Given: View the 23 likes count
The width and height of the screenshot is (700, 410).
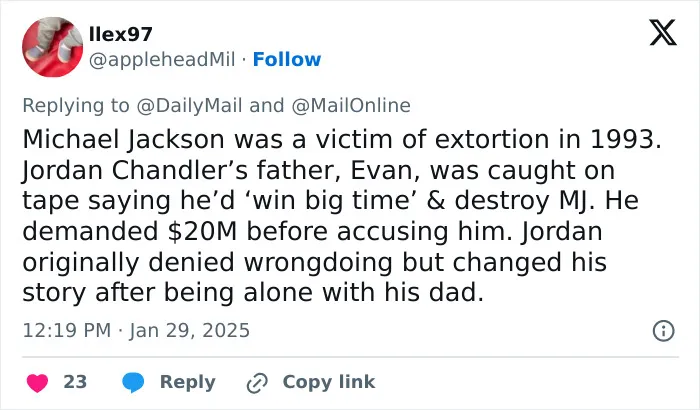Looking at the screenshot, I should pos(75,382).
